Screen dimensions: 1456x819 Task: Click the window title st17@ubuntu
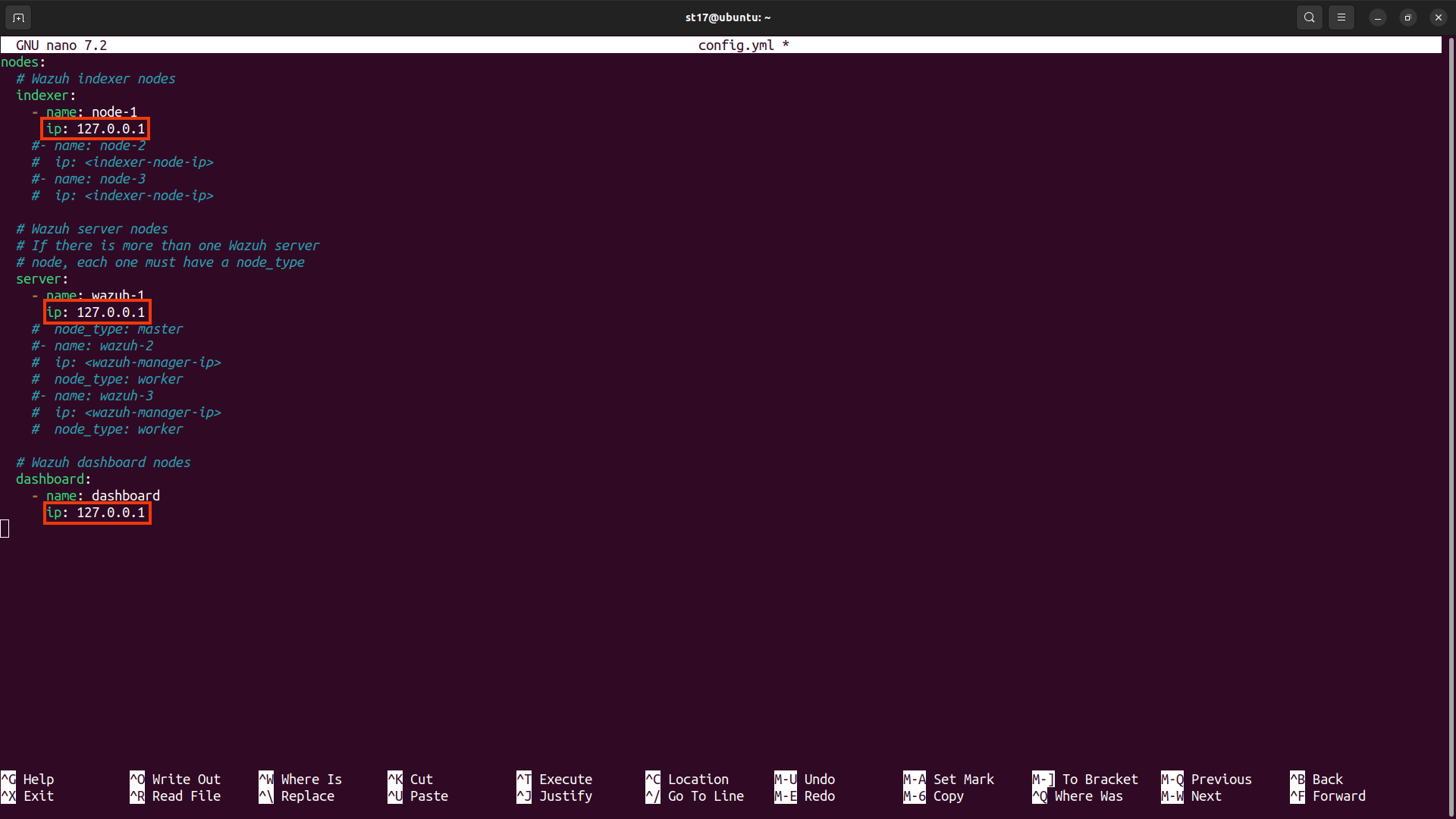(728, 17)
